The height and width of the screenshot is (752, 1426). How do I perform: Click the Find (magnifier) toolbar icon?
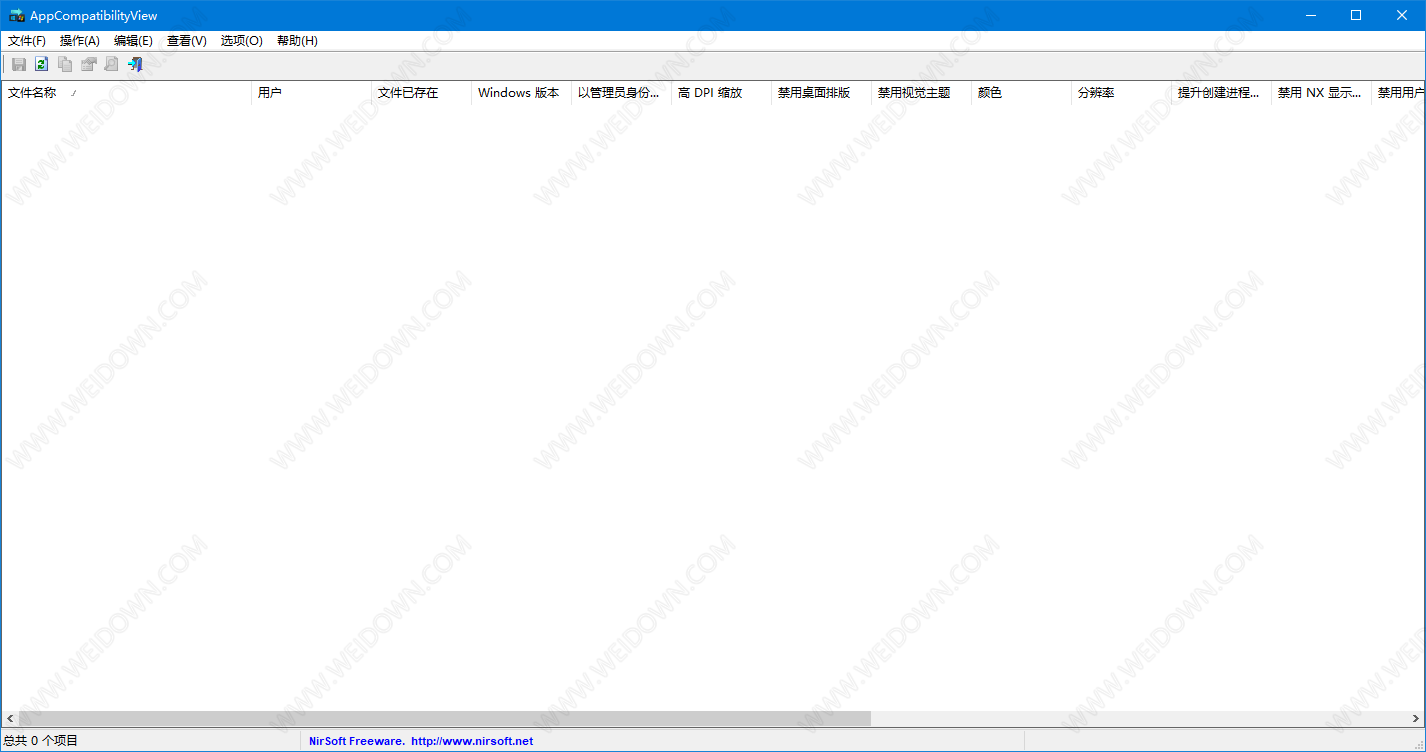111,64
